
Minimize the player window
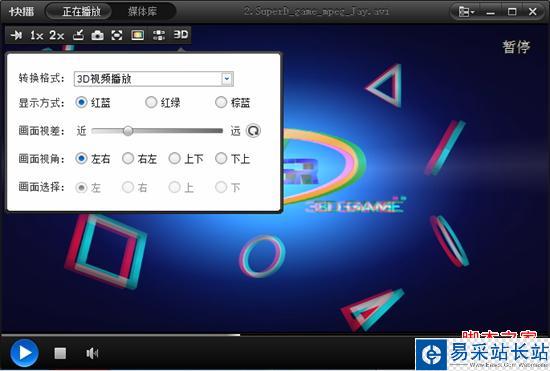click(490, 12)
